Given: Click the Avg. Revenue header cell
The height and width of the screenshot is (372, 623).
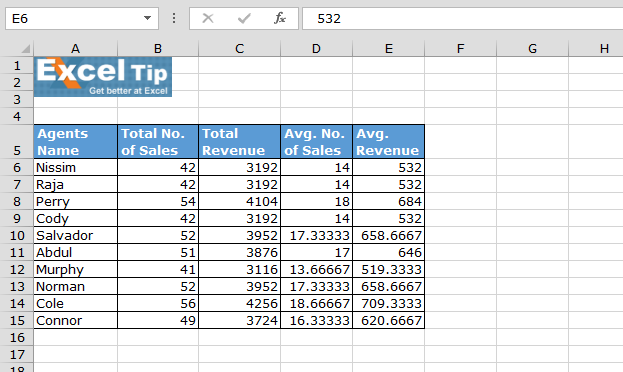Looking at the screenshot, I should click(389, 141).
